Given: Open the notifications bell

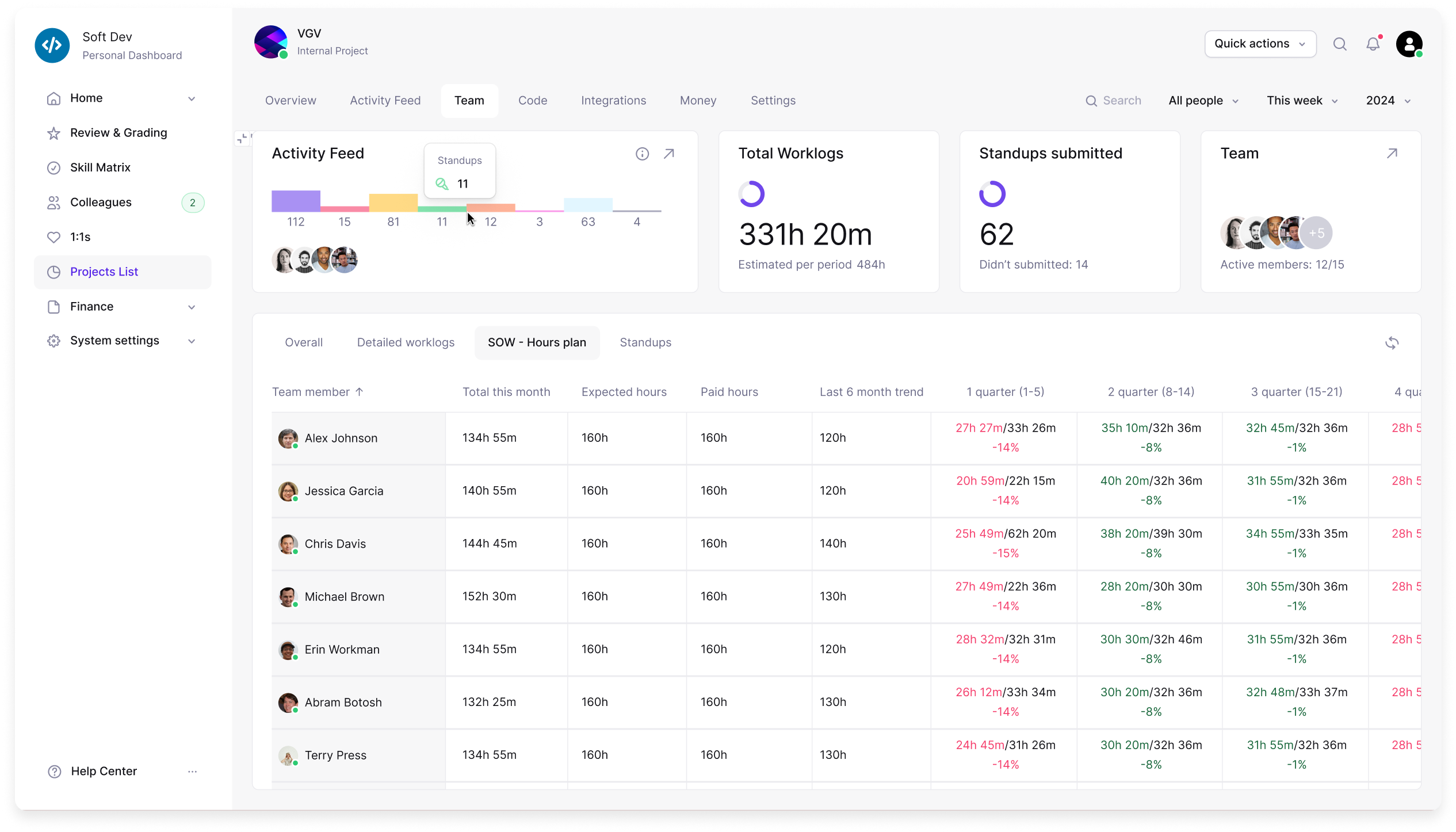Looking at the screenshot, I should [x=1374, y=44].
